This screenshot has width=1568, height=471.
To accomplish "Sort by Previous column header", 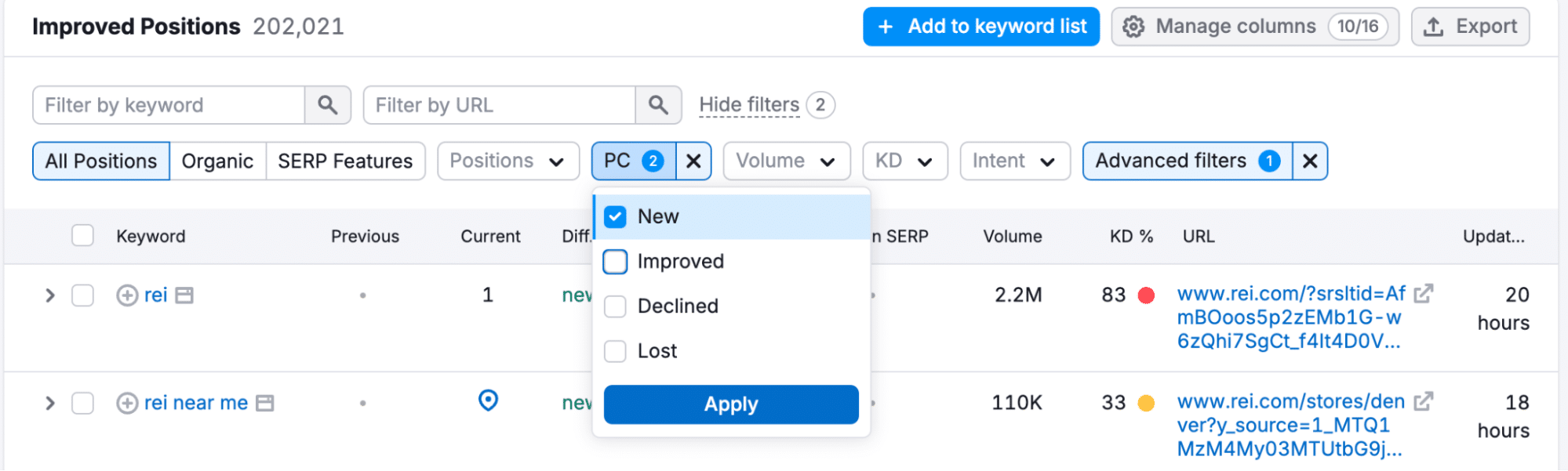I will pyautogui.click(x=365, y=237).
